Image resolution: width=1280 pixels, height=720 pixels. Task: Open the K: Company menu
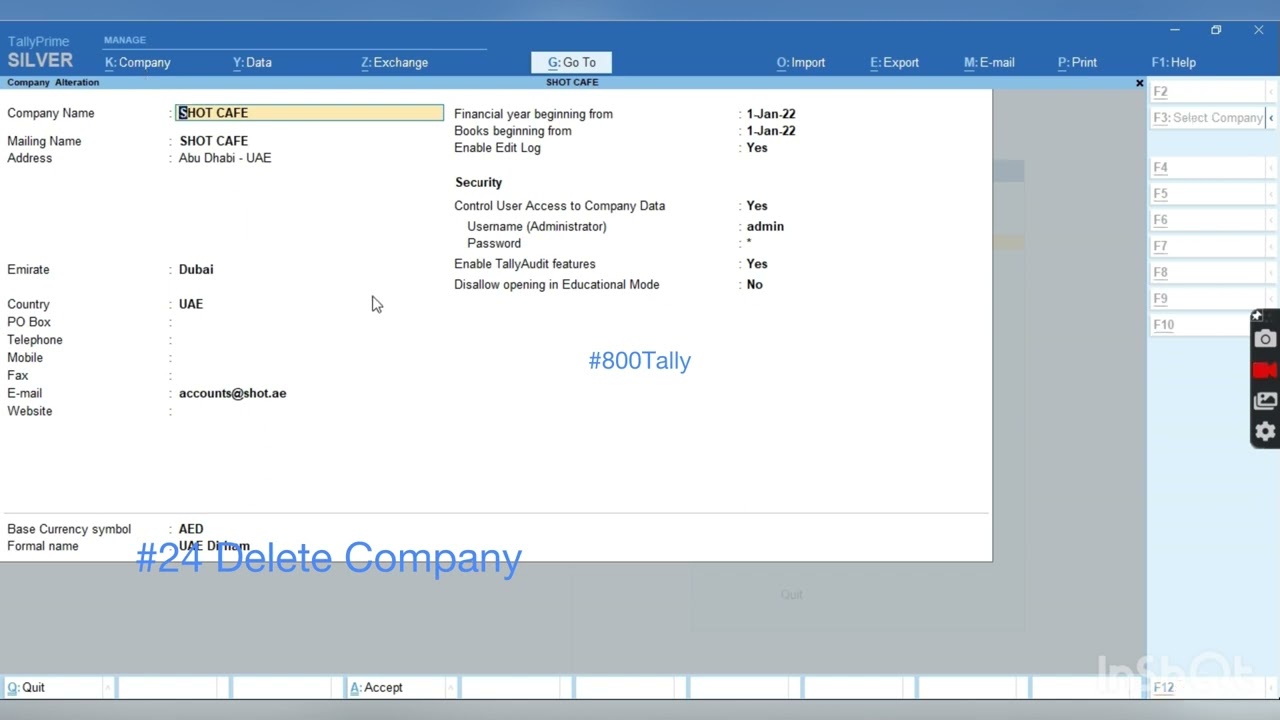[x=138, y=62]
